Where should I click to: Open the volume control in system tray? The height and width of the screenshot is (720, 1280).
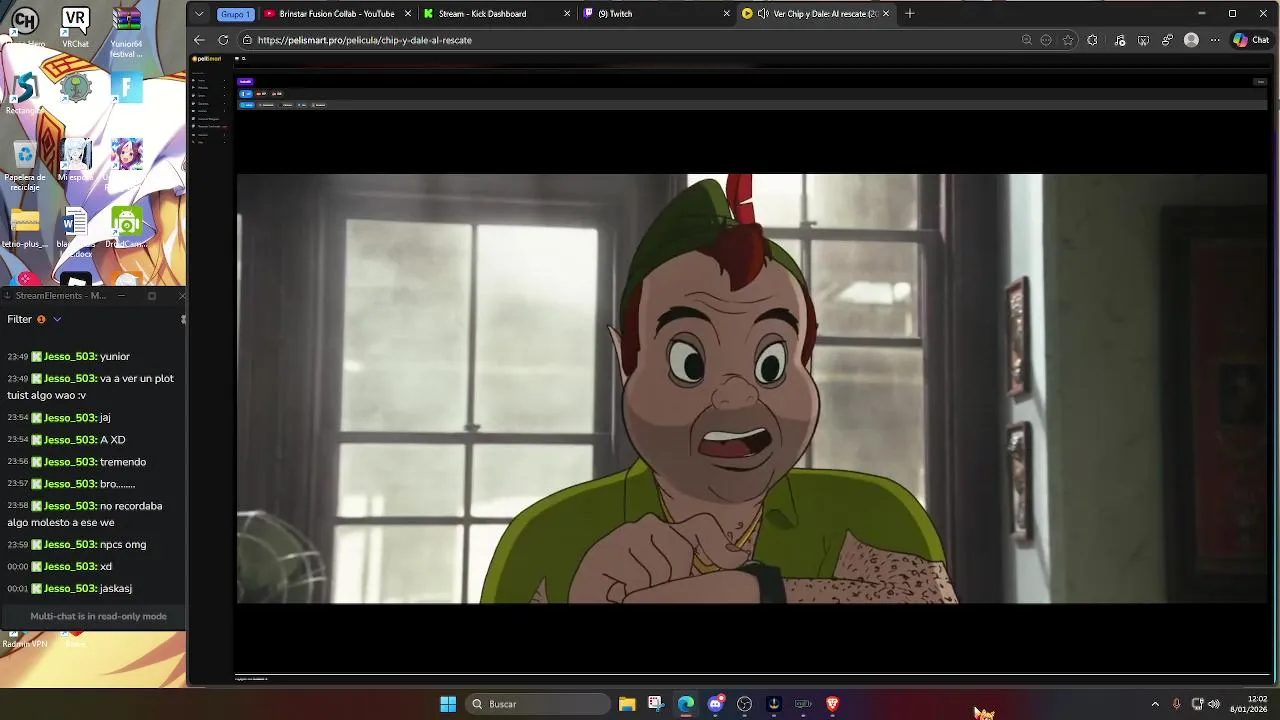pos(1214,704)
